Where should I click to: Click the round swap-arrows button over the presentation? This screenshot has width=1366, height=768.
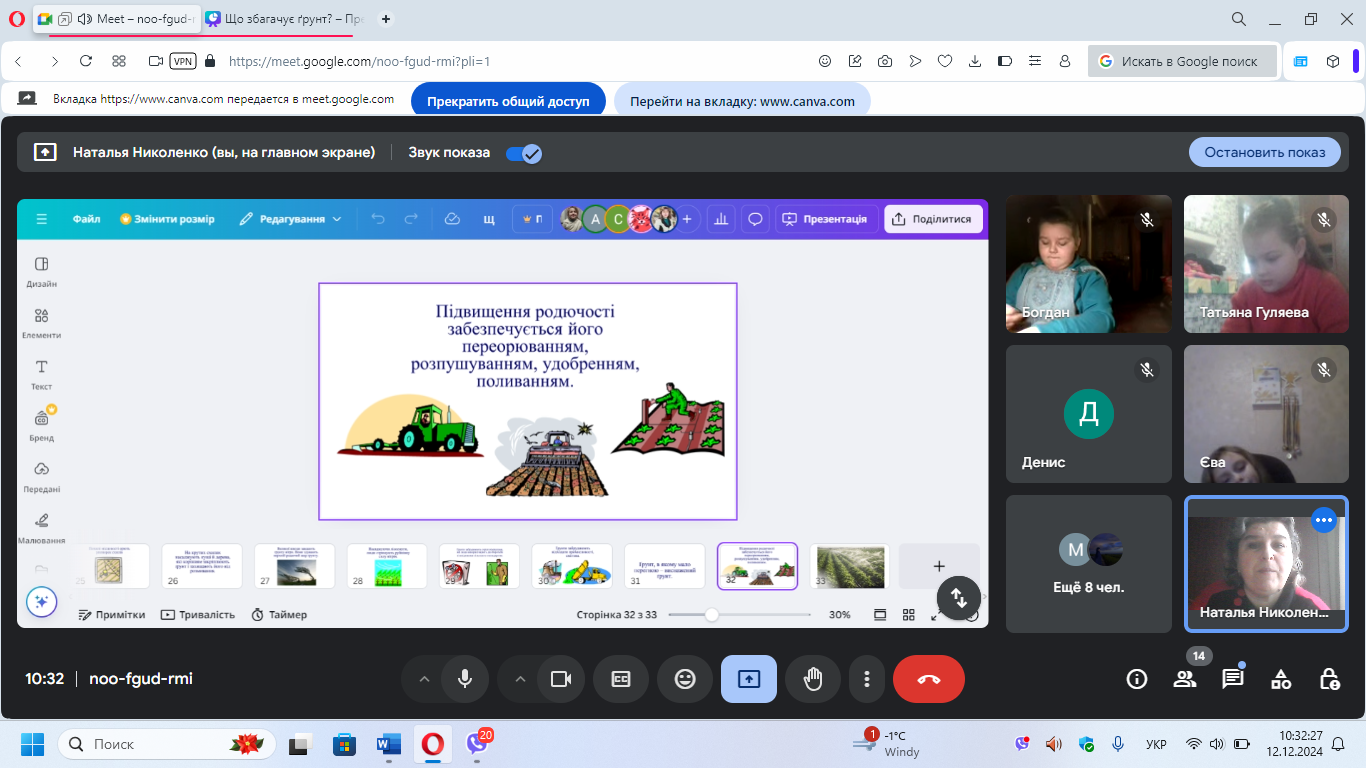[959, 598]
